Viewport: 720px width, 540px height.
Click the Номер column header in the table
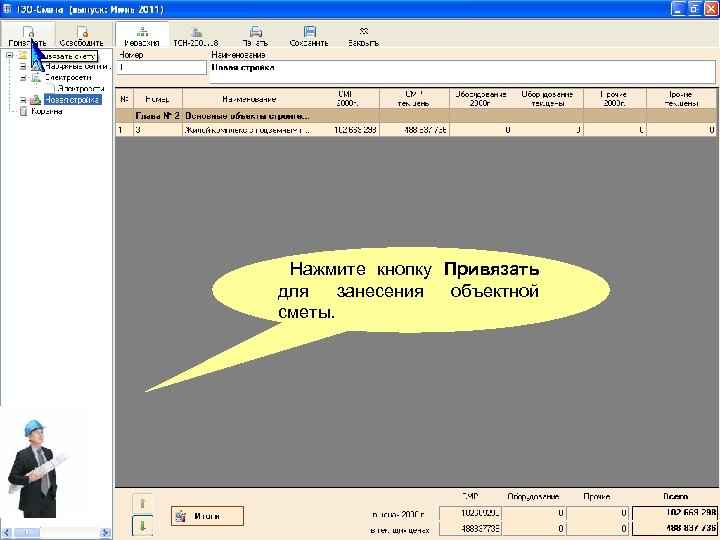(158, 99)
